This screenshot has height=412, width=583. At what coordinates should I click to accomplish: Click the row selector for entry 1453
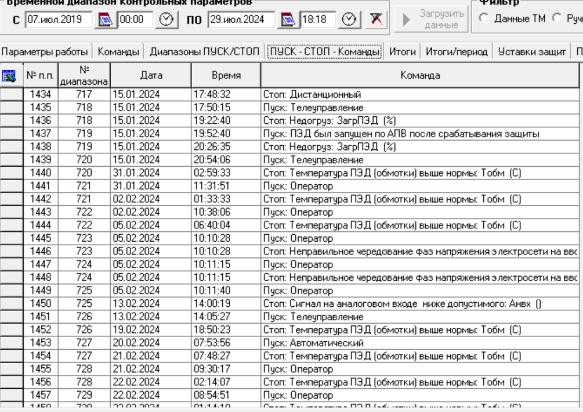click(x=12, y=343)
